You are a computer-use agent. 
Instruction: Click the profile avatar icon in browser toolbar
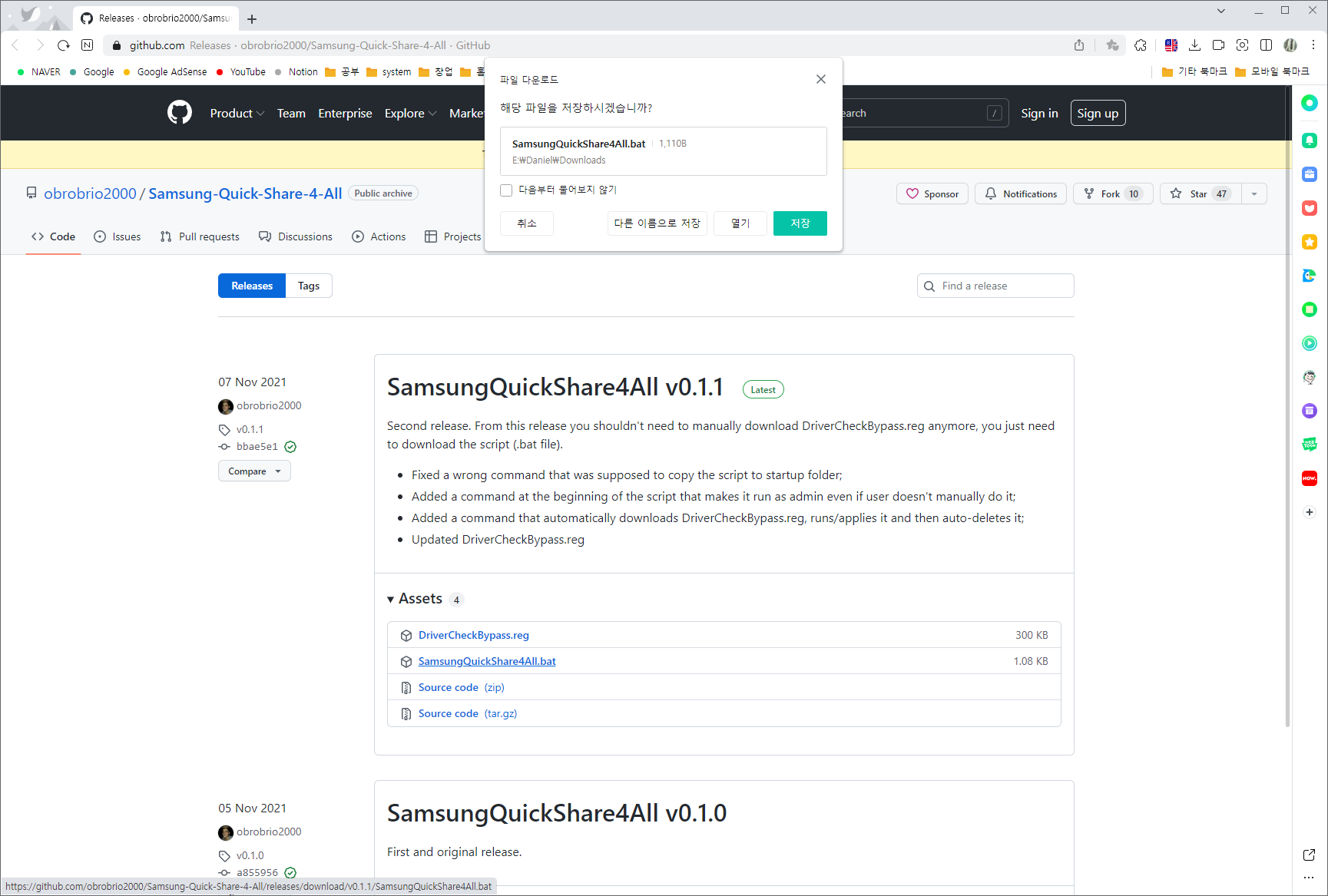pyautogui.click(x=1290, y=45)
